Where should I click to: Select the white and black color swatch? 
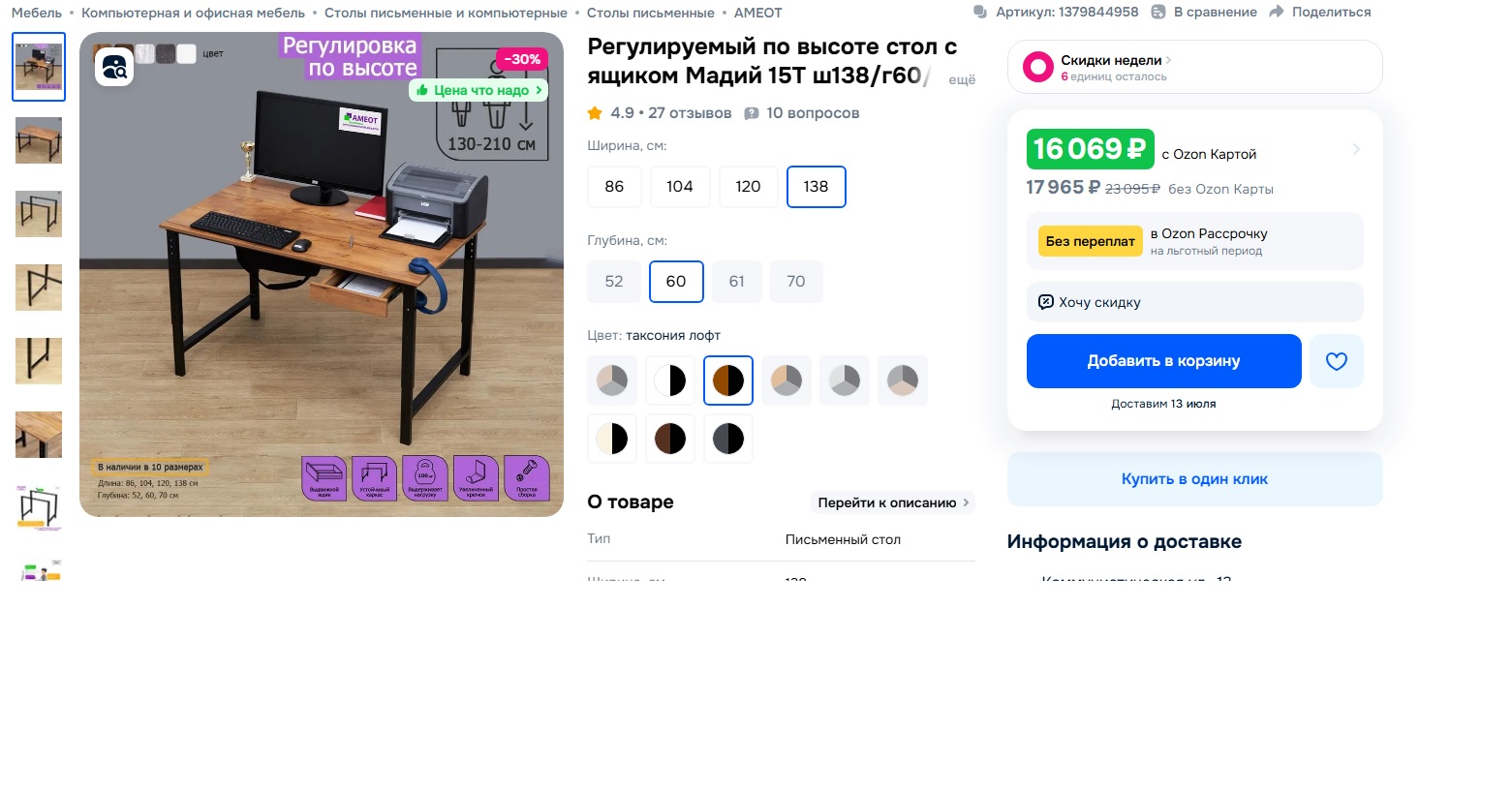click(x=670, y=380)
